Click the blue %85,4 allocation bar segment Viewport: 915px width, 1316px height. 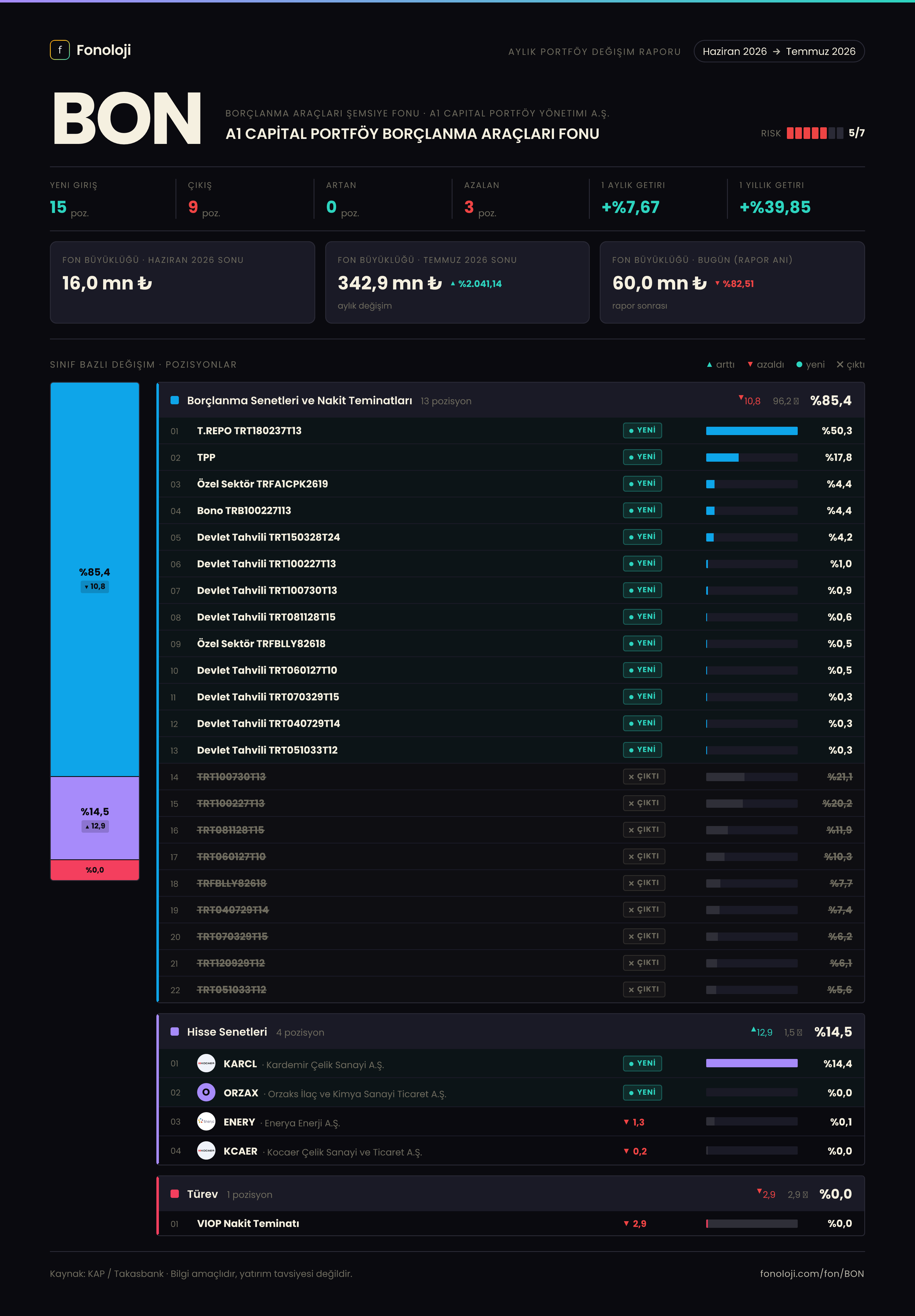coord(95,580)
